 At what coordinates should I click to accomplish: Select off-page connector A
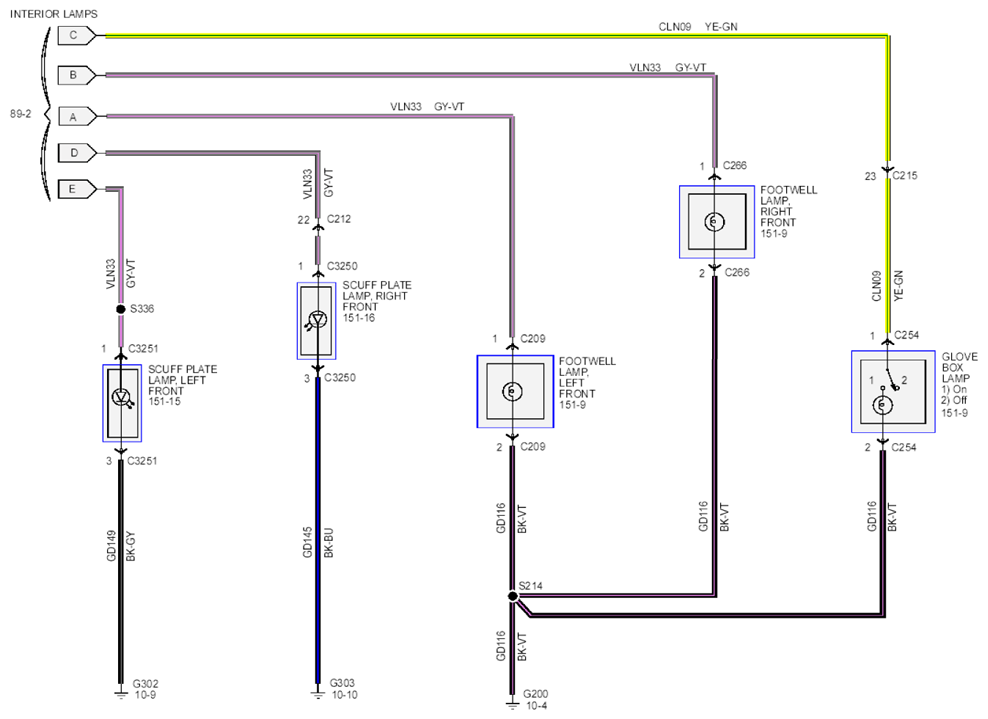[x=77, y=117]
